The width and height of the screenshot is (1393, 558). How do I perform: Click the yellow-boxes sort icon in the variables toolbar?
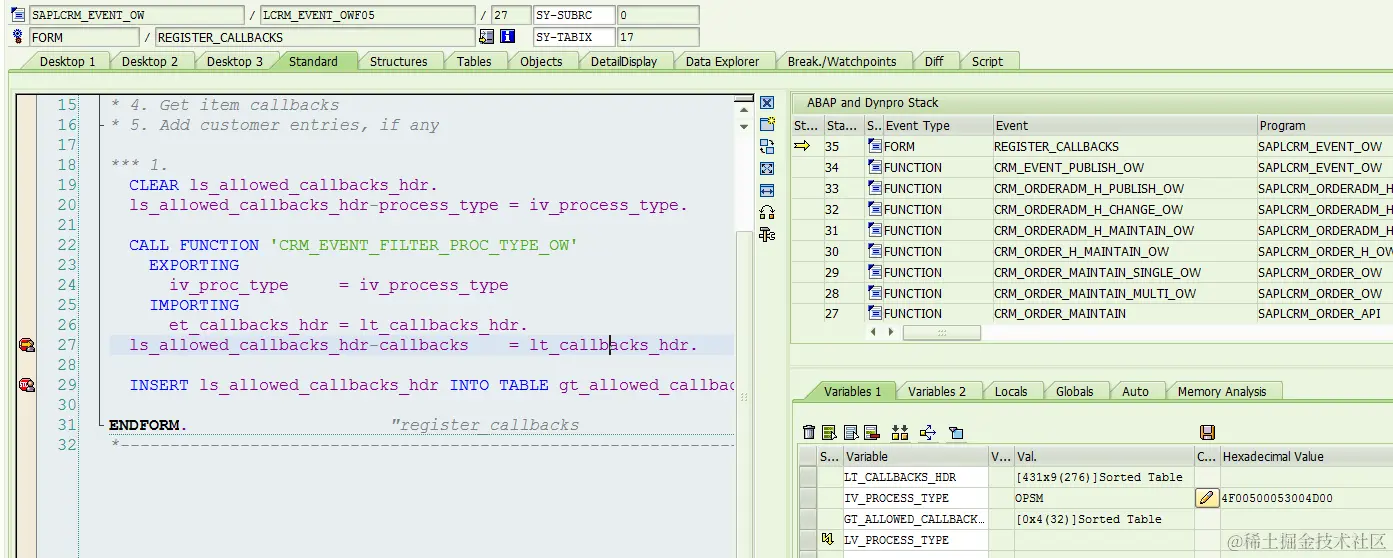click(x=900, y=432)
